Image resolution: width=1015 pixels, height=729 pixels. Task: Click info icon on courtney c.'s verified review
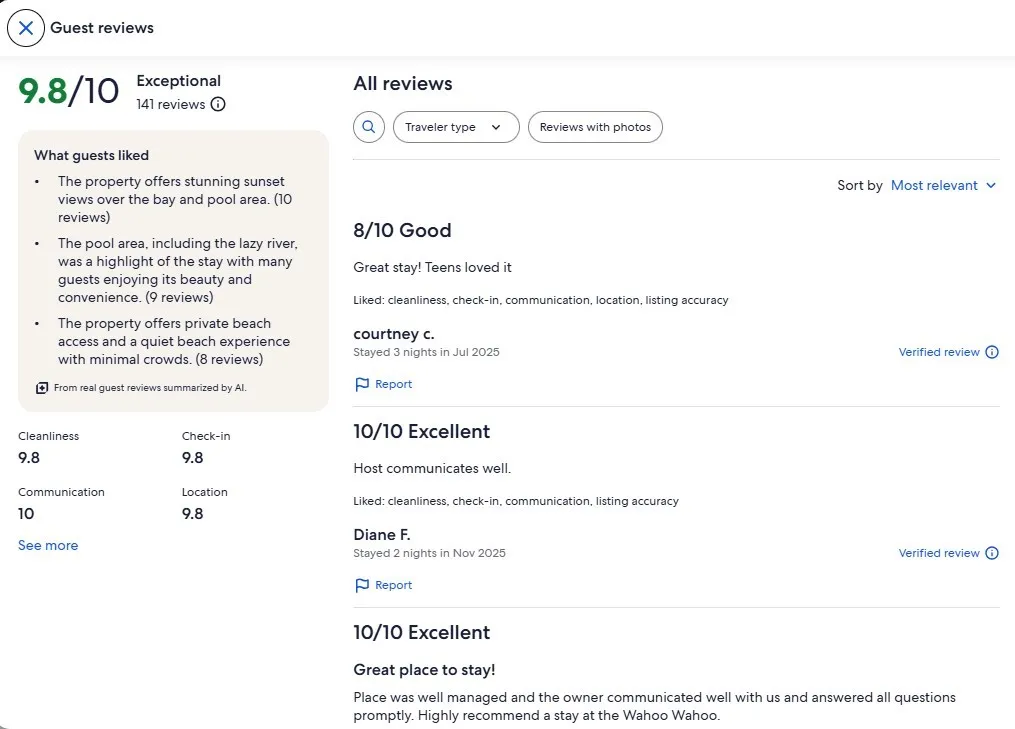click(x=992, y=352)
